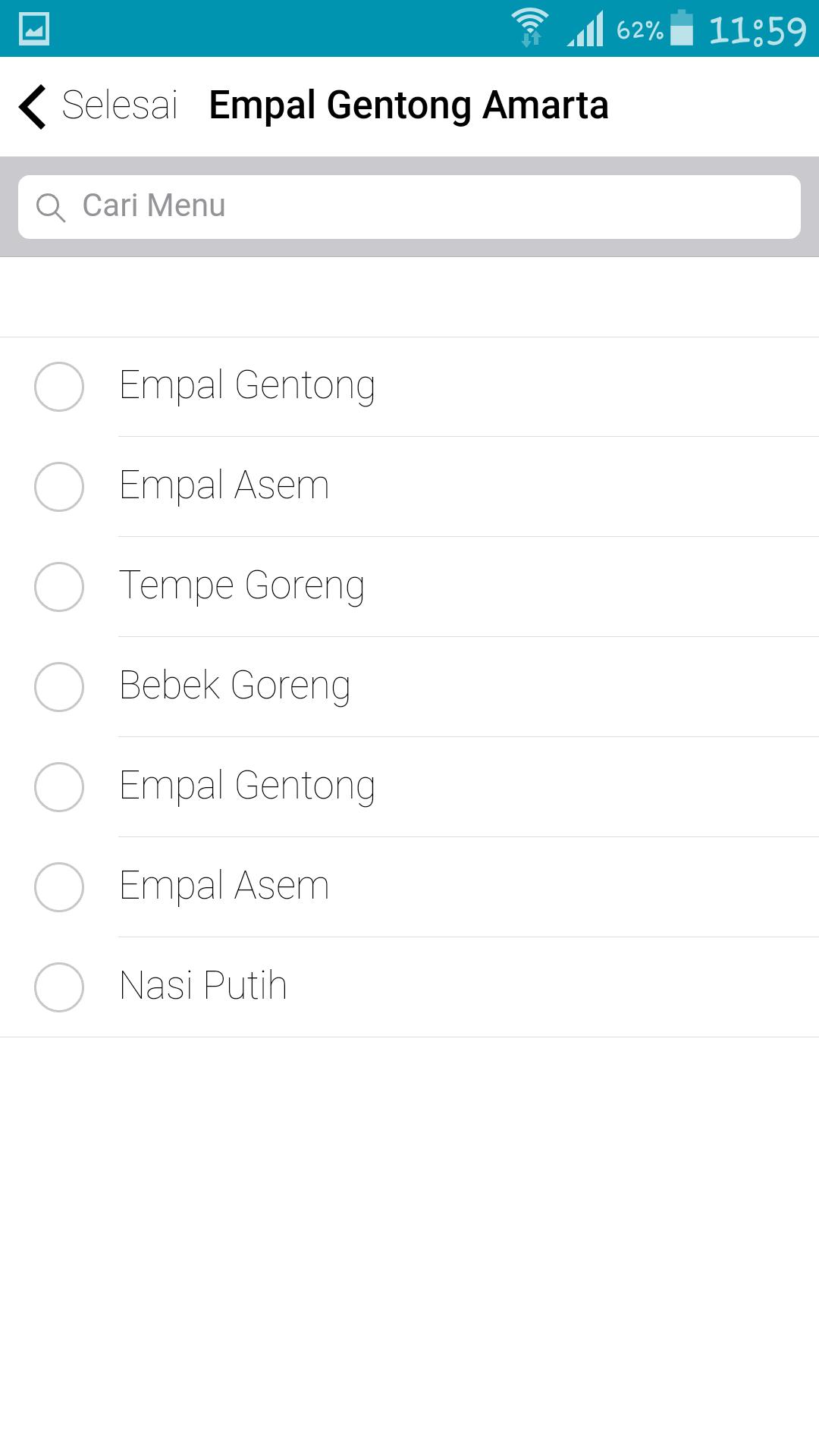Tap the back arrow icon

click(x=33, y=106)
